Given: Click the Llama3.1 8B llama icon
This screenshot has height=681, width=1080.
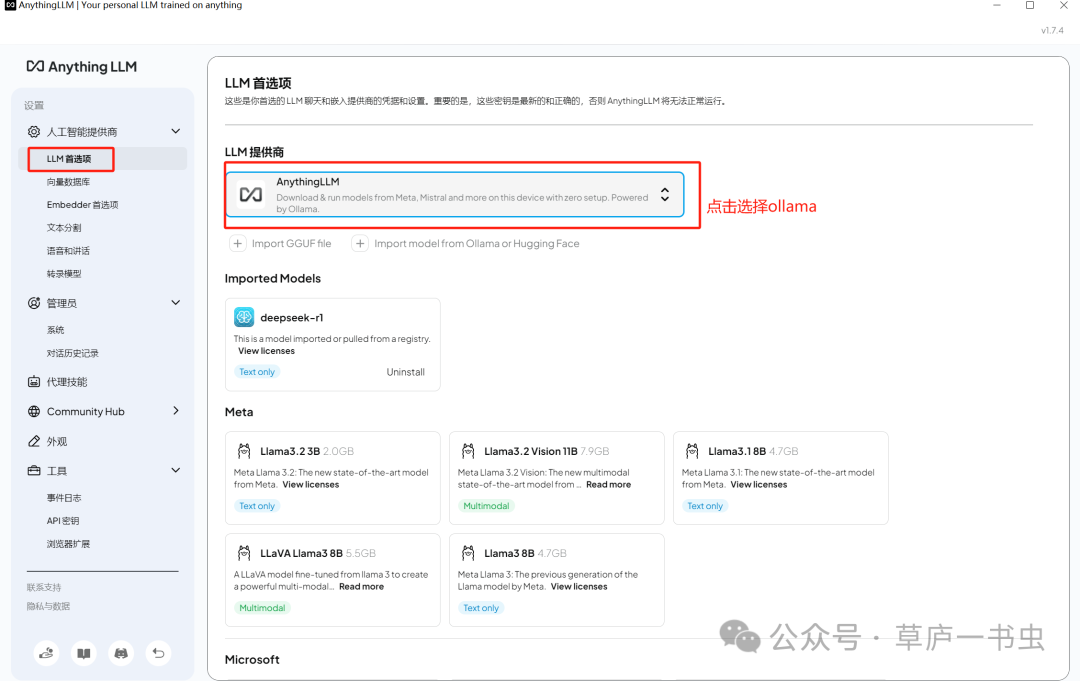Looking at the screenshot, I should pos(692,451).
